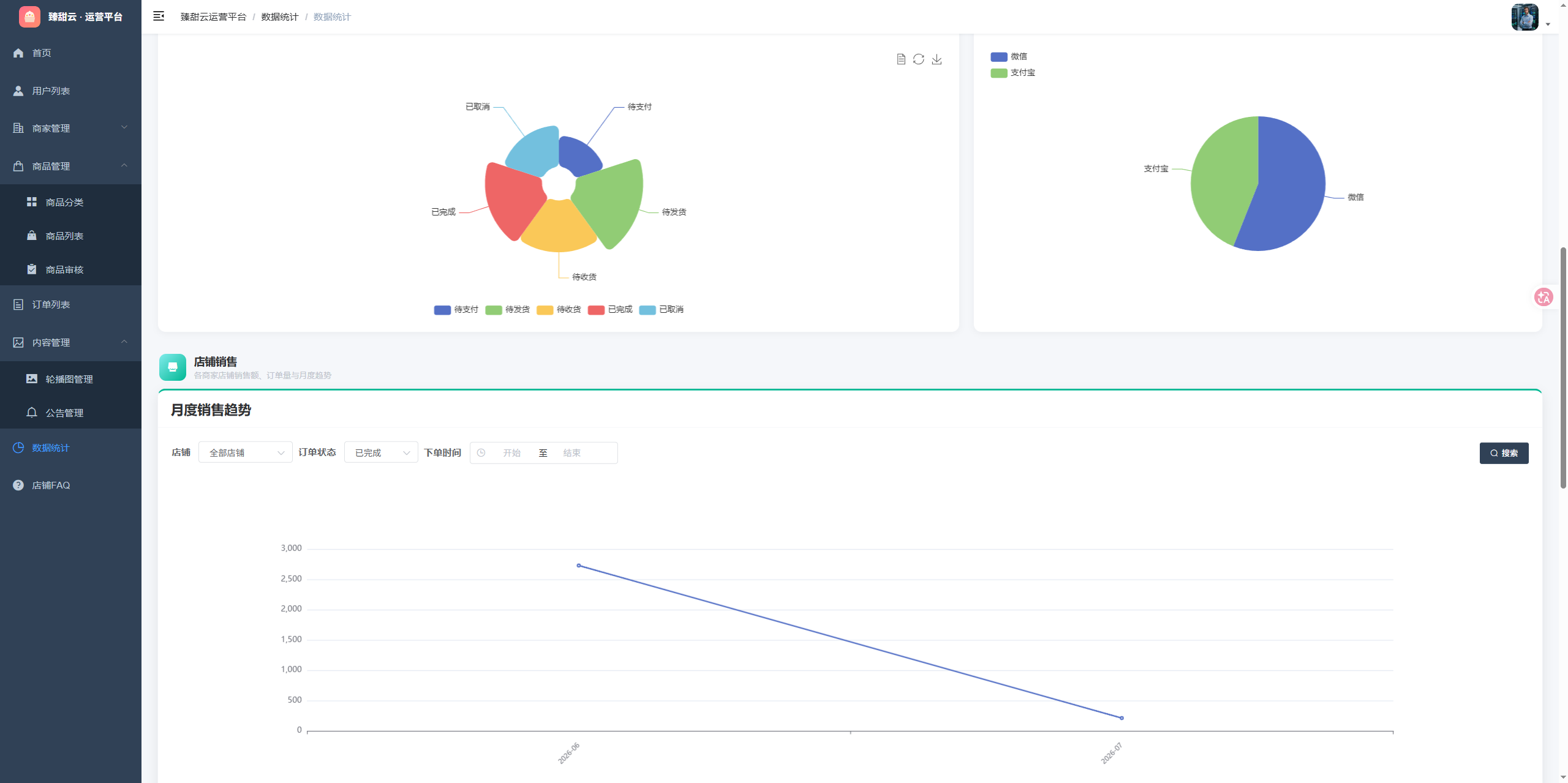Click the home icon beside 首页
The width and height of the screenshot is (1568, 783).
[x=18, y=53]
